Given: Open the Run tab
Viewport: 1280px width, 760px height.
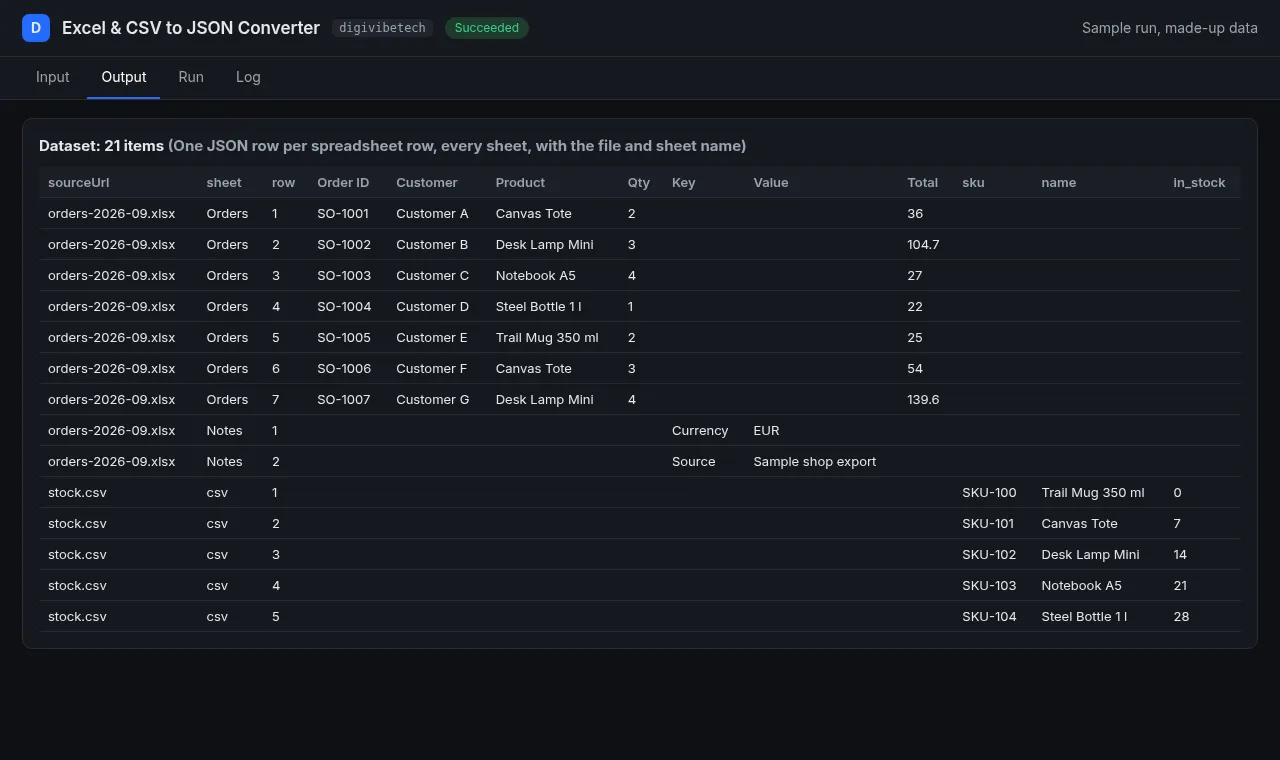Looking at the screenshot, I should click(x=191, y=77).
